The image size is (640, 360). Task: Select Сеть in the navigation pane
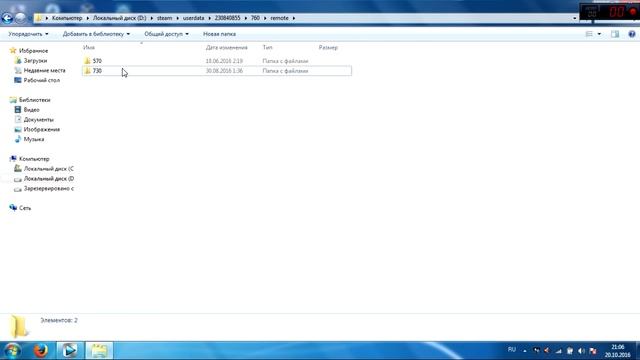tap(25, 208)
